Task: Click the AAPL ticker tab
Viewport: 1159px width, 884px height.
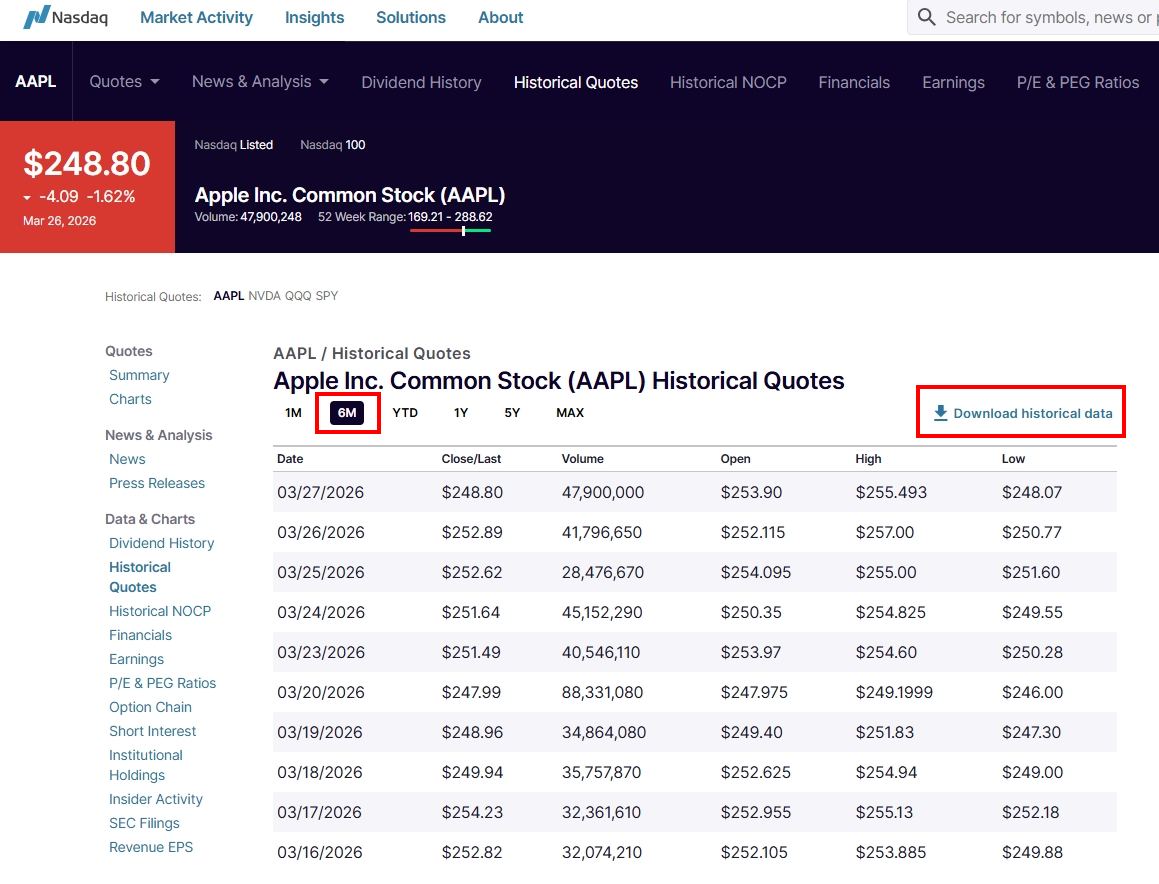Action: [x=35, y=81]
